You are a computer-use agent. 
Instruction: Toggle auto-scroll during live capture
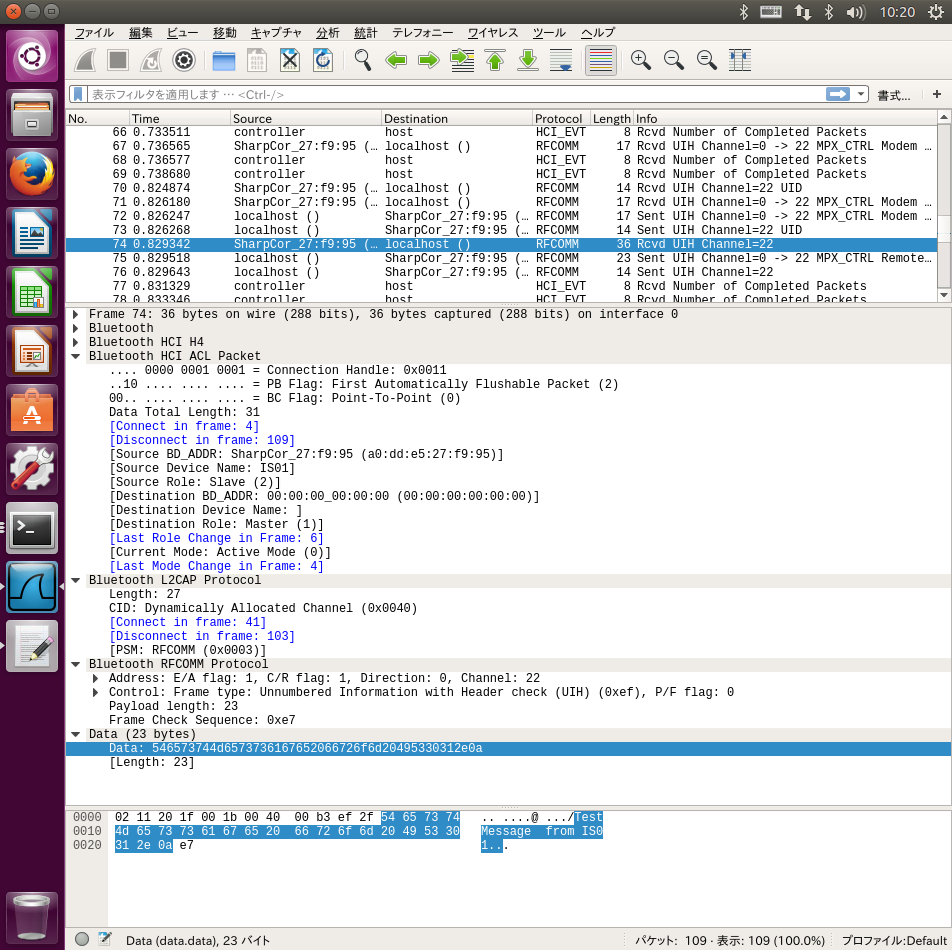[561, 60]
